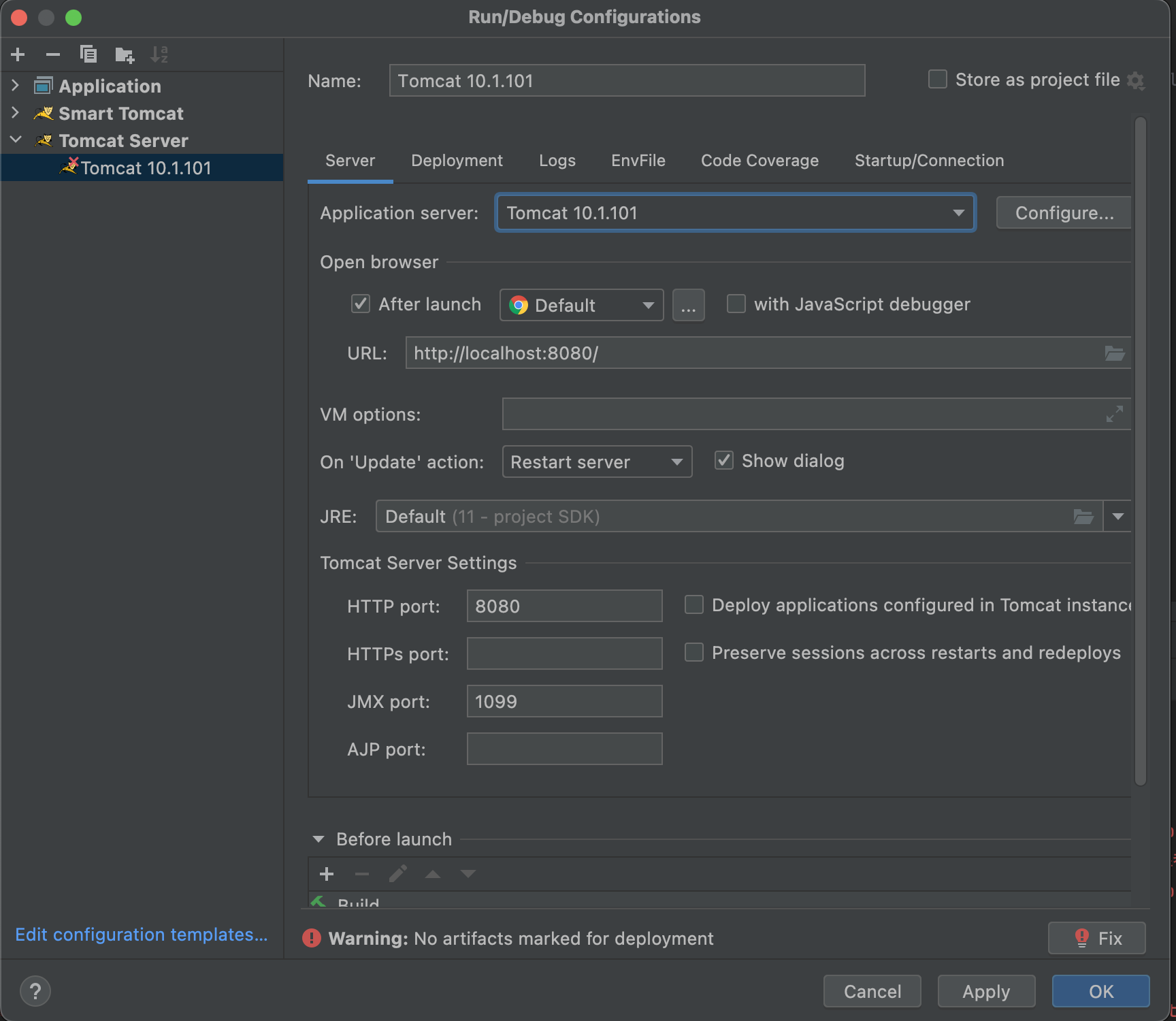Screen dimensions: 1176x1021
Task: Enable with JavaScript debugger
Action: (x=736, y=304)
